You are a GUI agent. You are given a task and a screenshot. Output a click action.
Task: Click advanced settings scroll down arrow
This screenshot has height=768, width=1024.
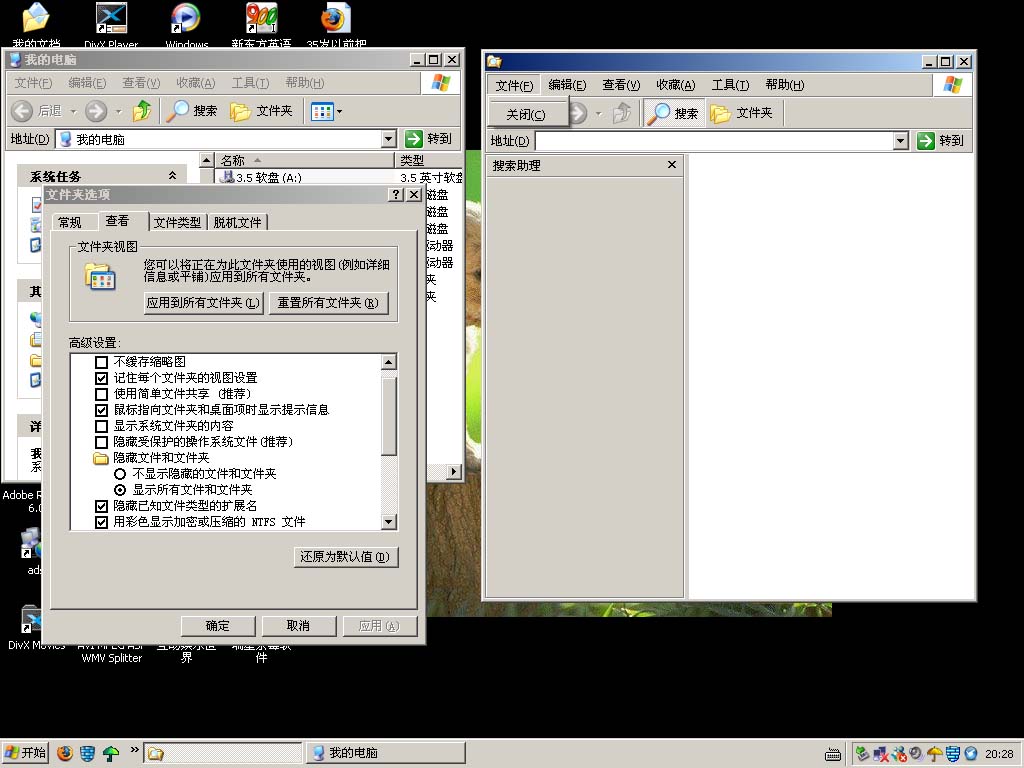pyautogui.click(x=389, y=522)
